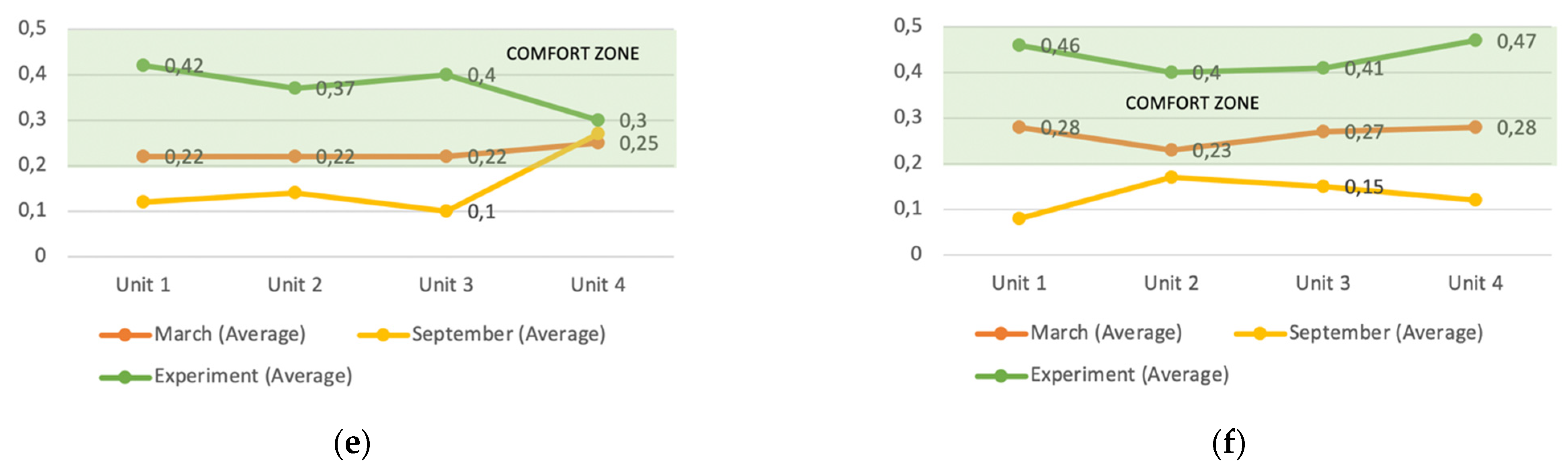The height and width of the screenshot is (474, 1568).
Task: Select the "September (Average)" legend label in chart (f)
Action: tap(1386, 333)
